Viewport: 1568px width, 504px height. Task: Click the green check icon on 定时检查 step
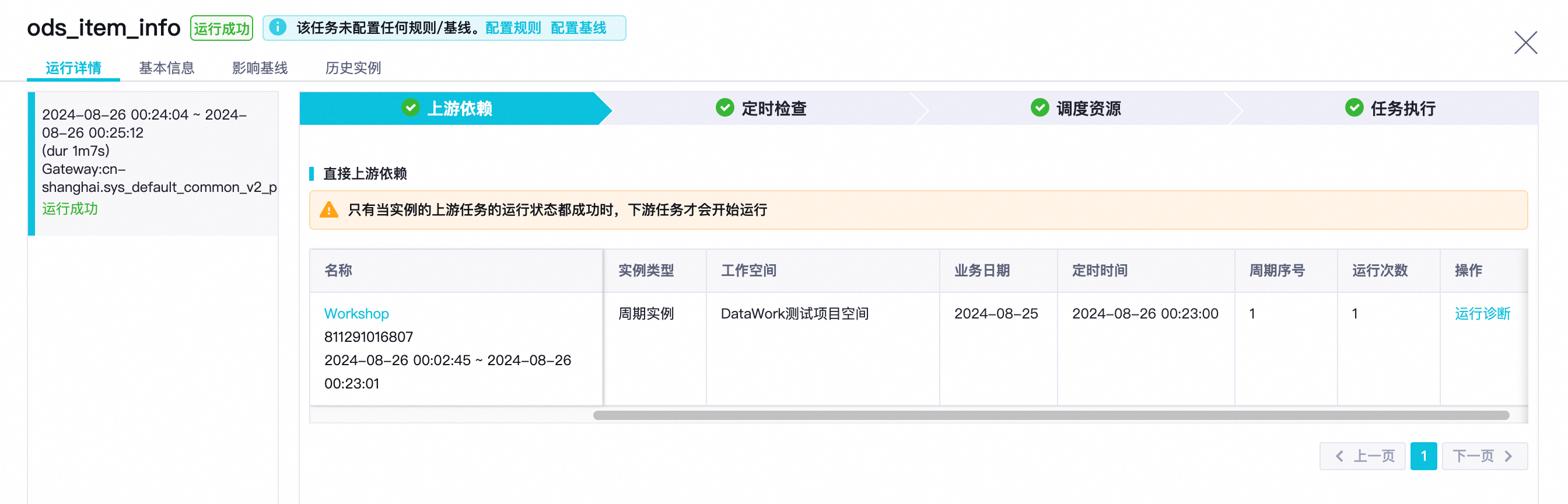click(724, 108)
